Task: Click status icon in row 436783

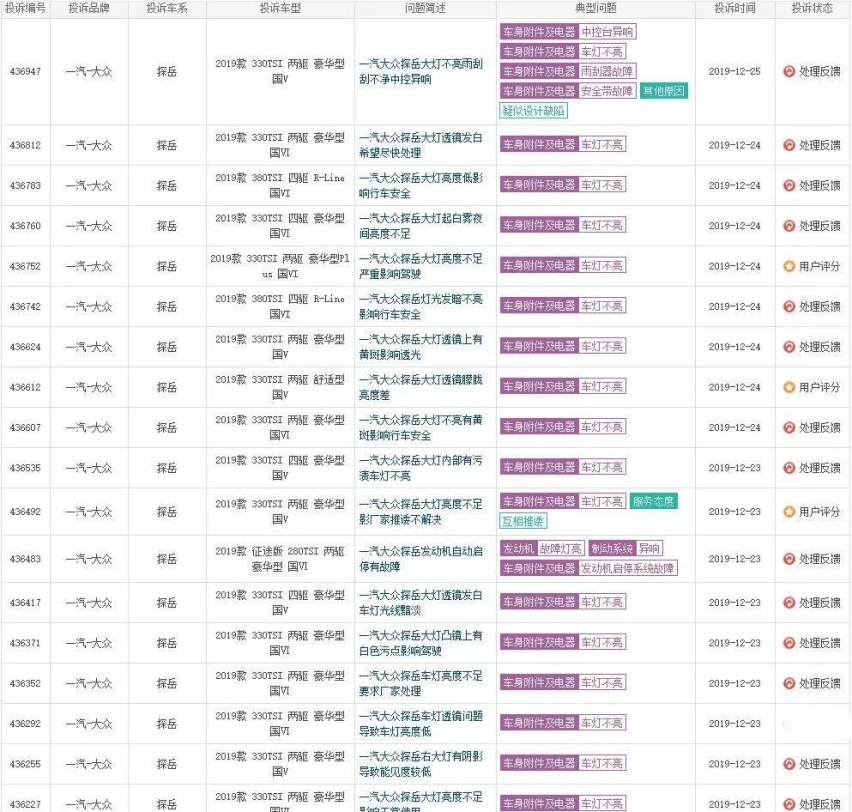Action: pos(789,186)
